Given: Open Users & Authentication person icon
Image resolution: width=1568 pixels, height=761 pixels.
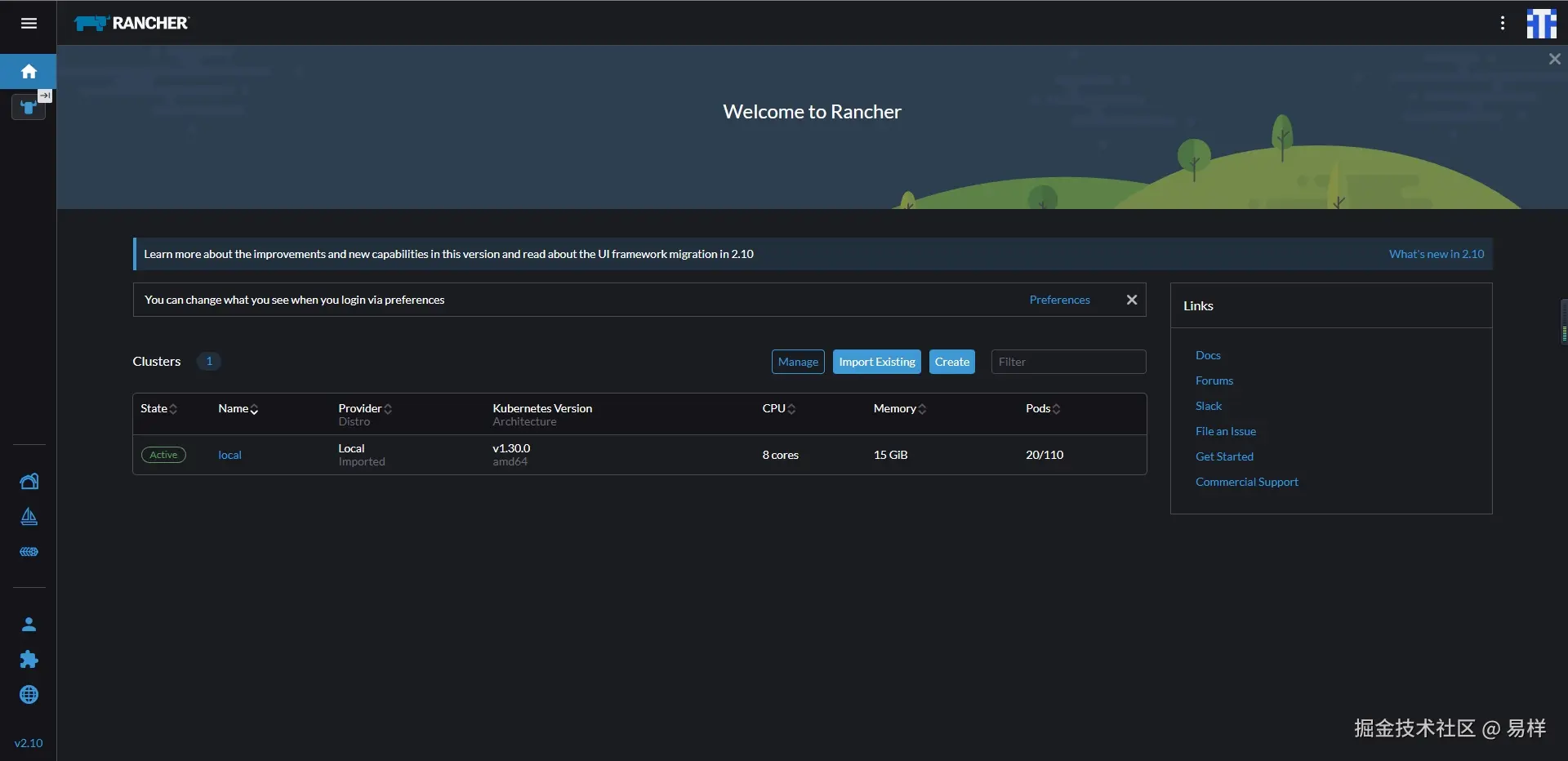Looking at the screenshot, I should click(x=29, y=625).
